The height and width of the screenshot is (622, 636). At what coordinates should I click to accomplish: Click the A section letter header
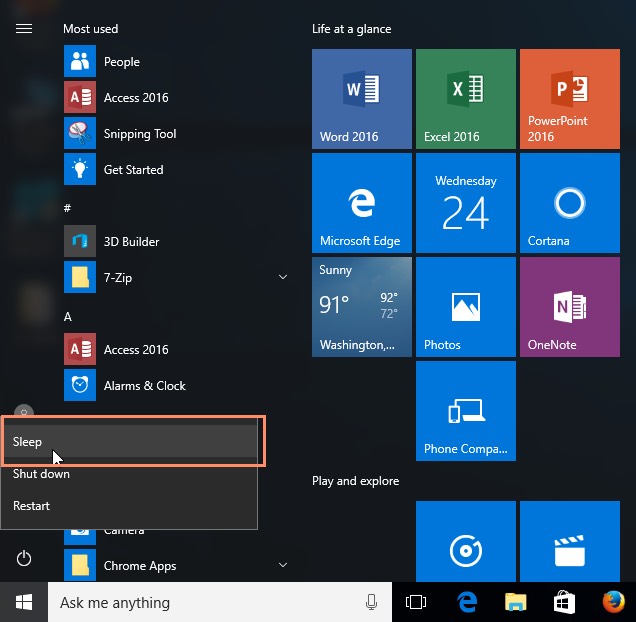[x=68, y=316]
